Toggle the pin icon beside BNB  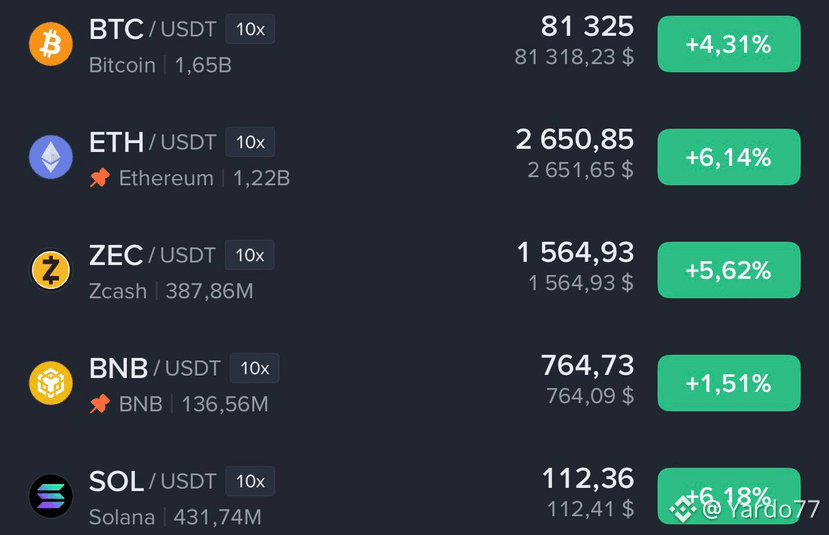[x=99, y=404]
